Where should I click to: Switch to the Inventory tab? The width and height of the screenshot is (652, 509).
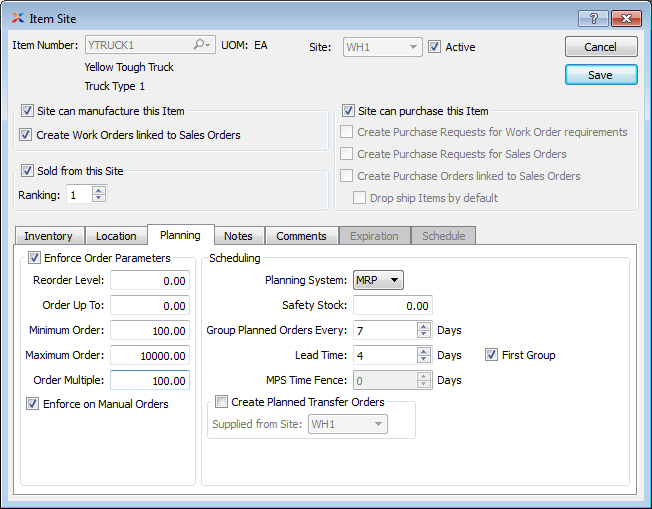(x=48, y=236)
